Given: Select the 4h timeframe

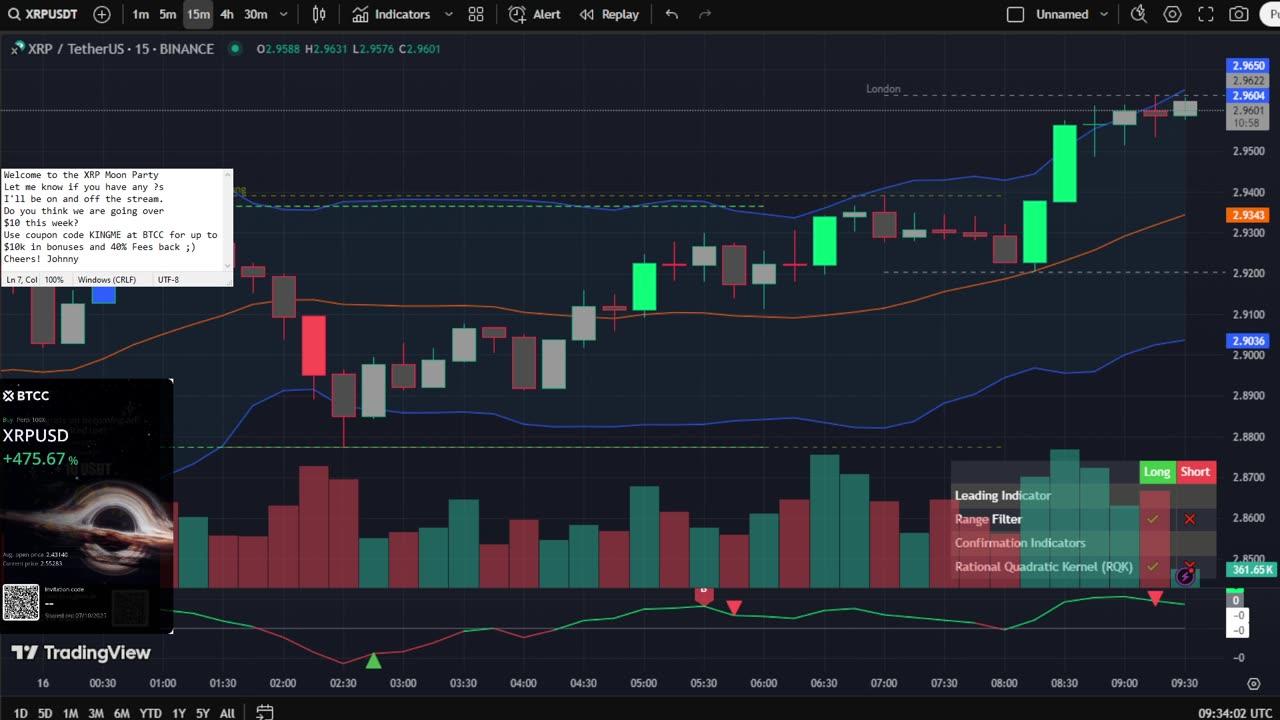Looking at the screenshot, I should (x=227, y=14).
